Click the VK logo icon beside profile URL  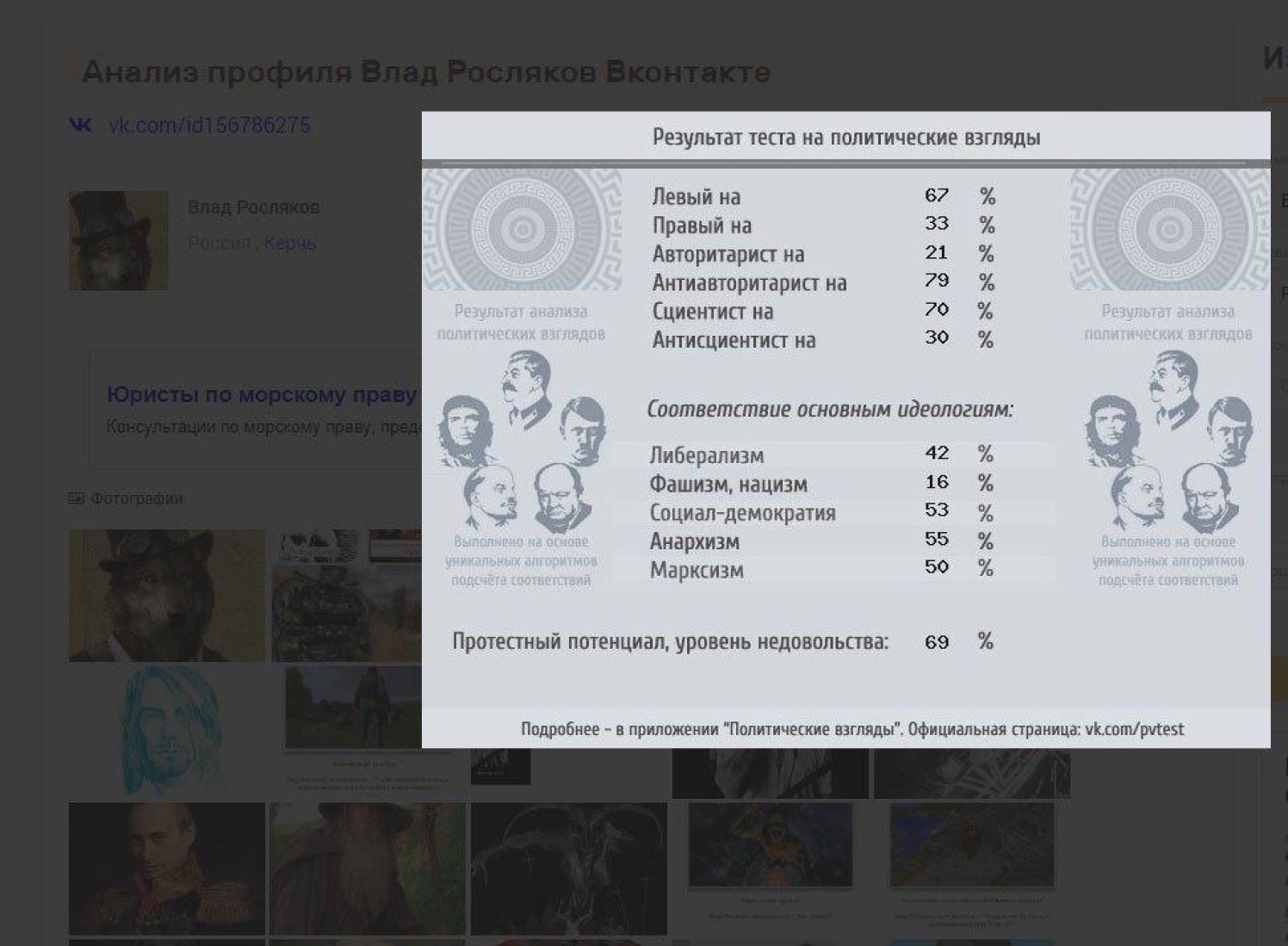(80, 126)
